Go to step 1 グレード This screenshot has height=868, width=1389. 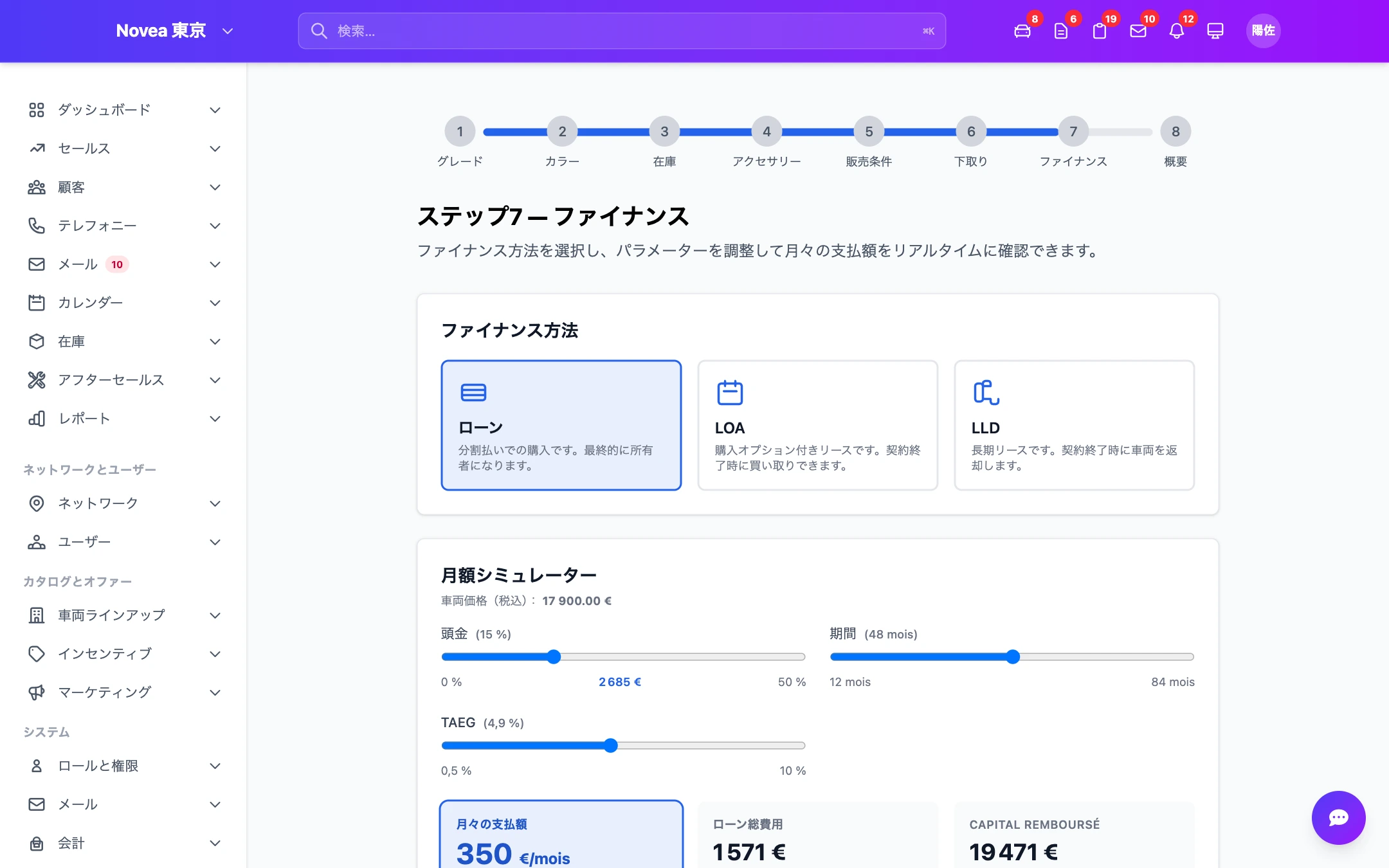(x=460, y=132)
